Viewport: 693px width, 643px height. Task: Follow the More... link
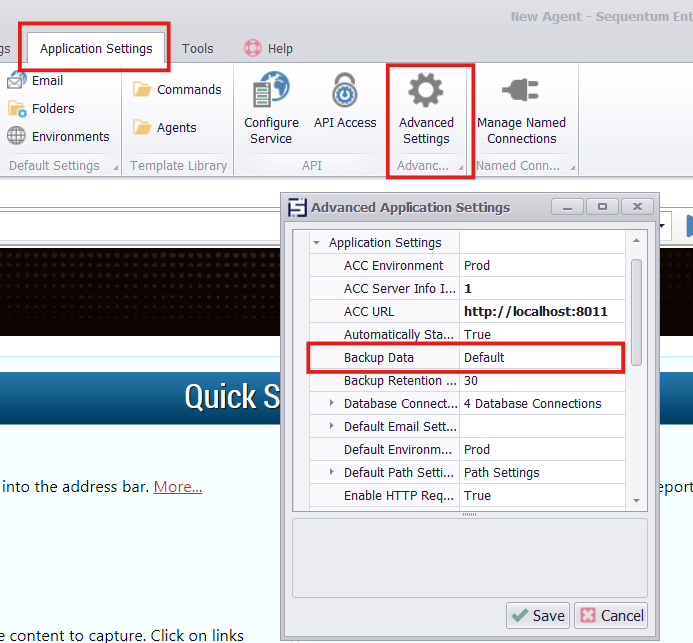coord(178,487)
